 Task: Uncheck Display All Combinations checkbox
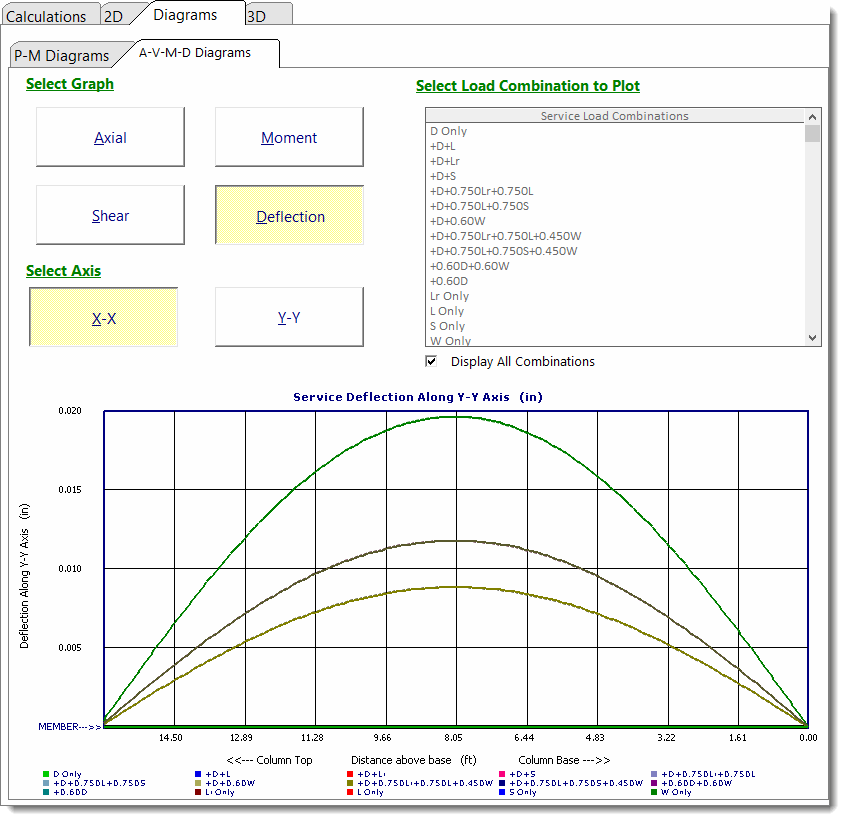[x=431, y=361]
